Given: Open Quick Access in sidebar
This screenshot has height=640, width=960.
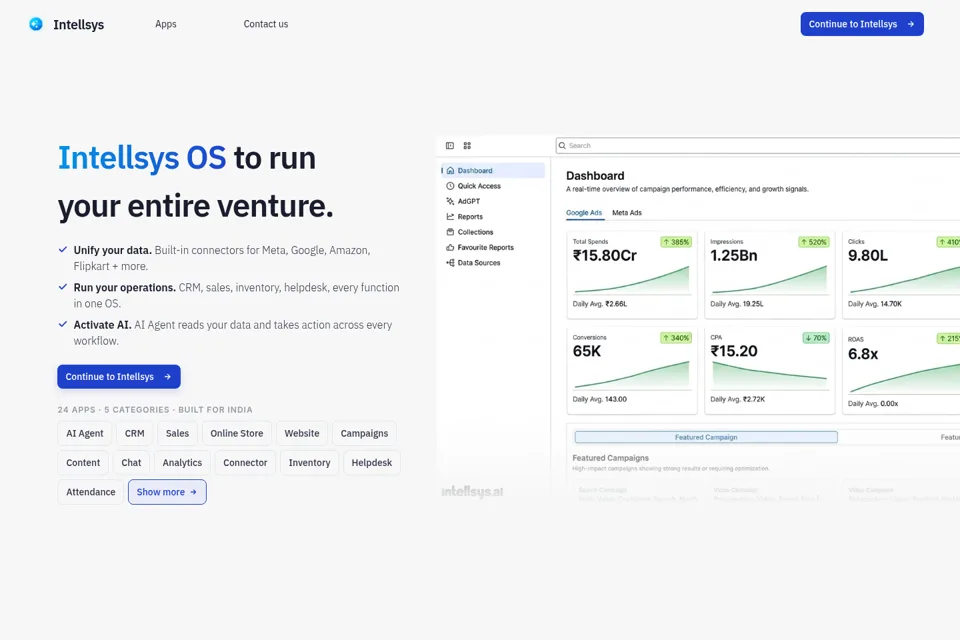Looking at the screenshot, I should (479, 186).
